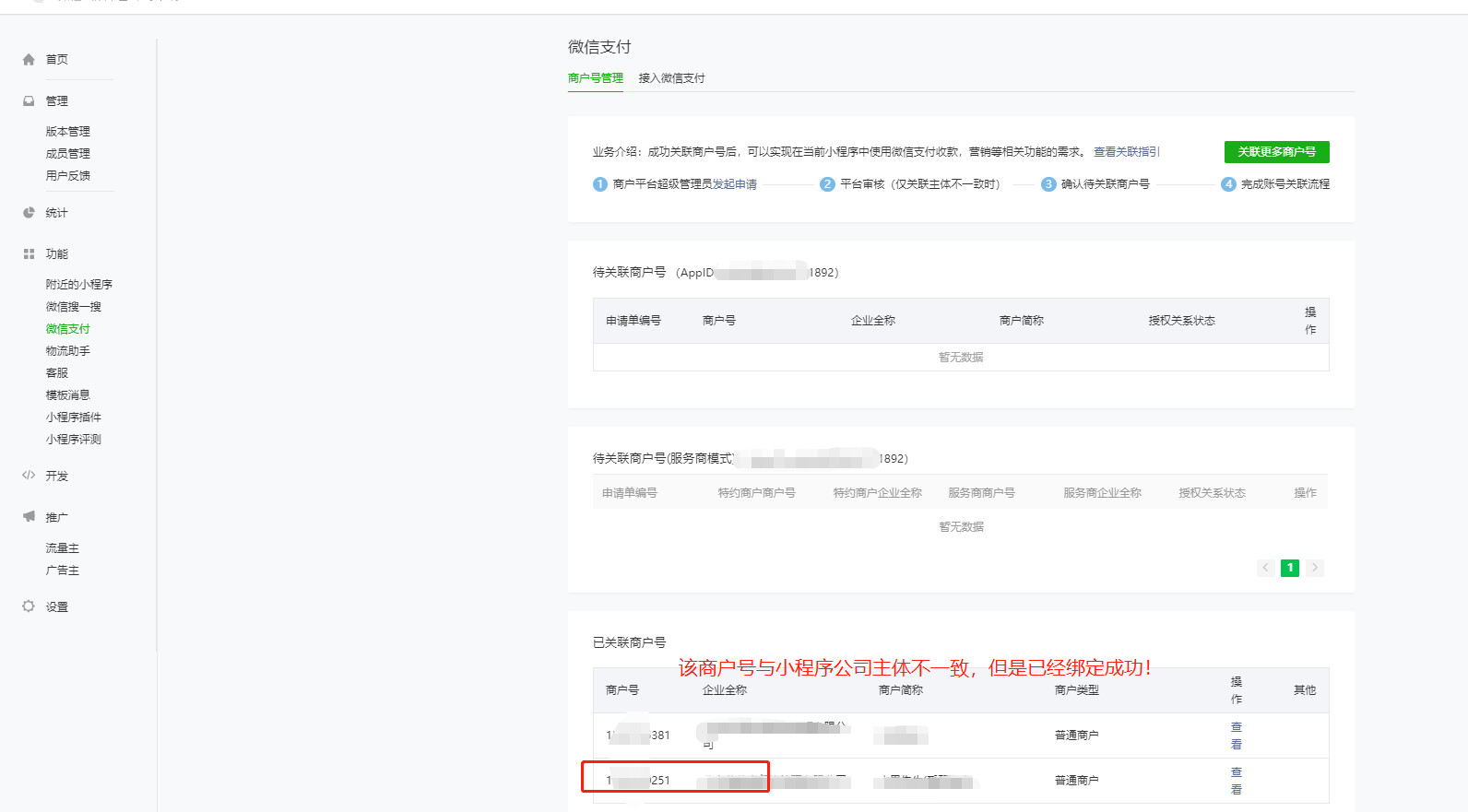Open 版本管理 in the sidebar
The height and width of the screenshot is (812, 1468).
tap(68, 132)
